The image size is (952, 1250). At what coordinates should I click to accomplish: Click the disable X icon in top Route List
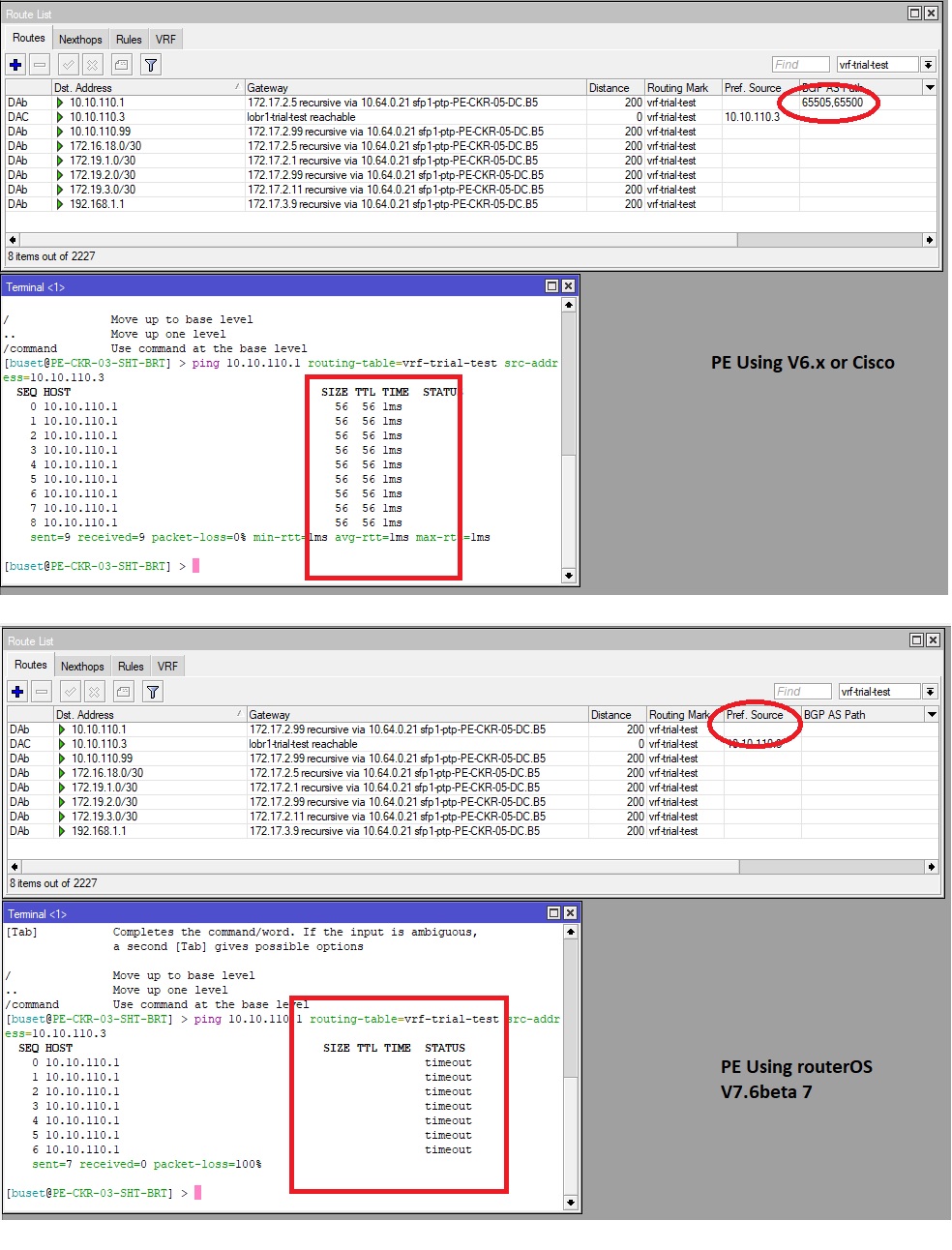tap(92, 65)
